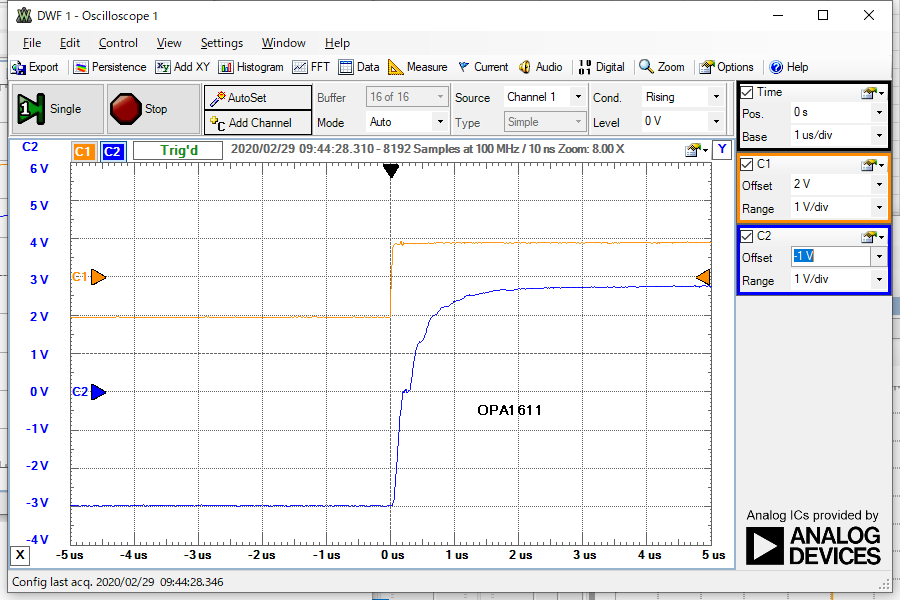This screenshot has height=600, width=900.
Task: Open the Help toolbar item
Action: click(x=789, y=67)
